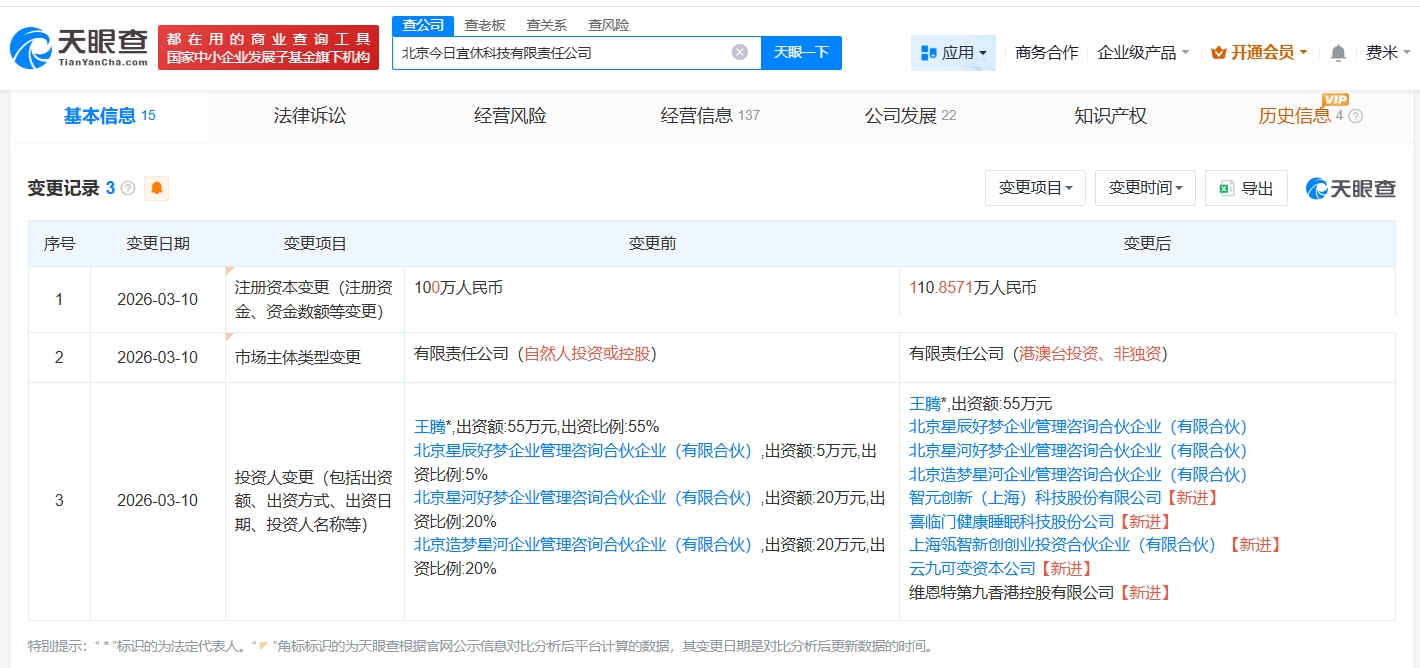This screenshot has height=668, width=1420.
Task: Open 智元创新（上海）科技股份有限公司 link
Action: pyautogui.click(x=1035, y=497)
